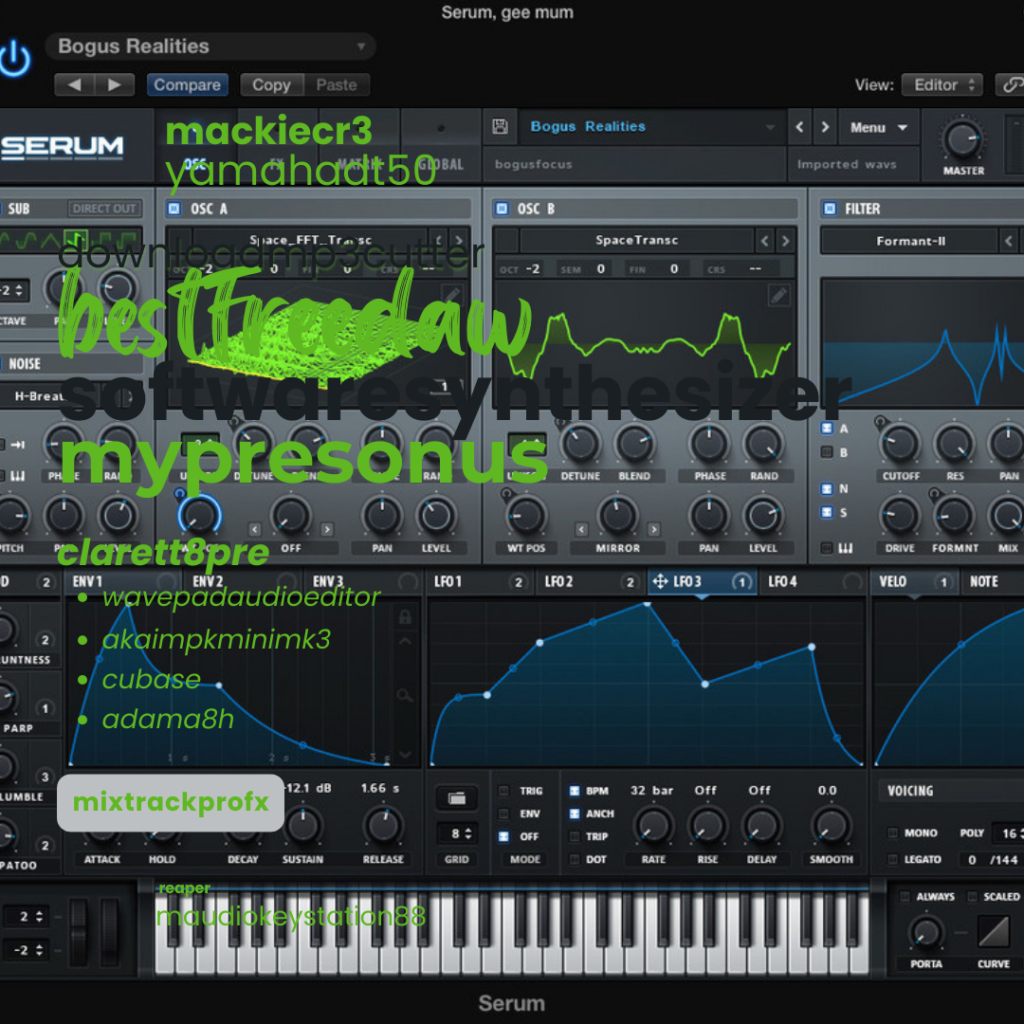Toggle the OSC B enable switch
The image size is (1024, 1024).
tap(502, 208)
